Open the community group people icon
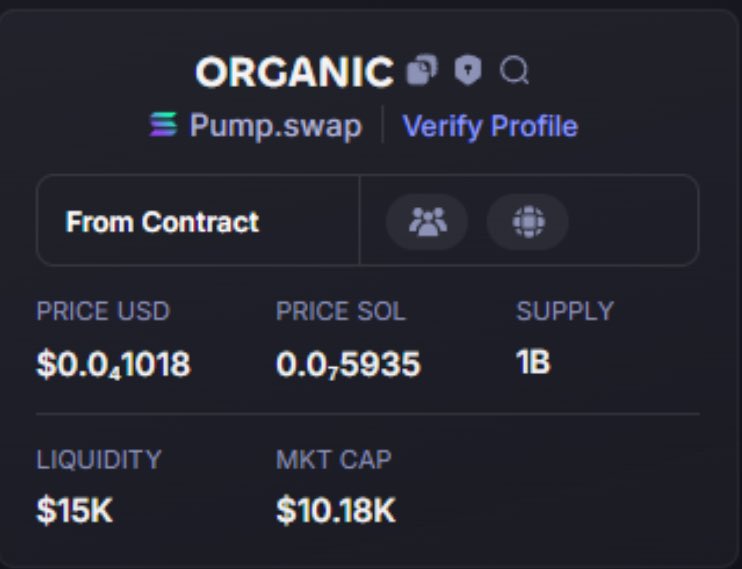742x569 pixels. coord(427,222)
